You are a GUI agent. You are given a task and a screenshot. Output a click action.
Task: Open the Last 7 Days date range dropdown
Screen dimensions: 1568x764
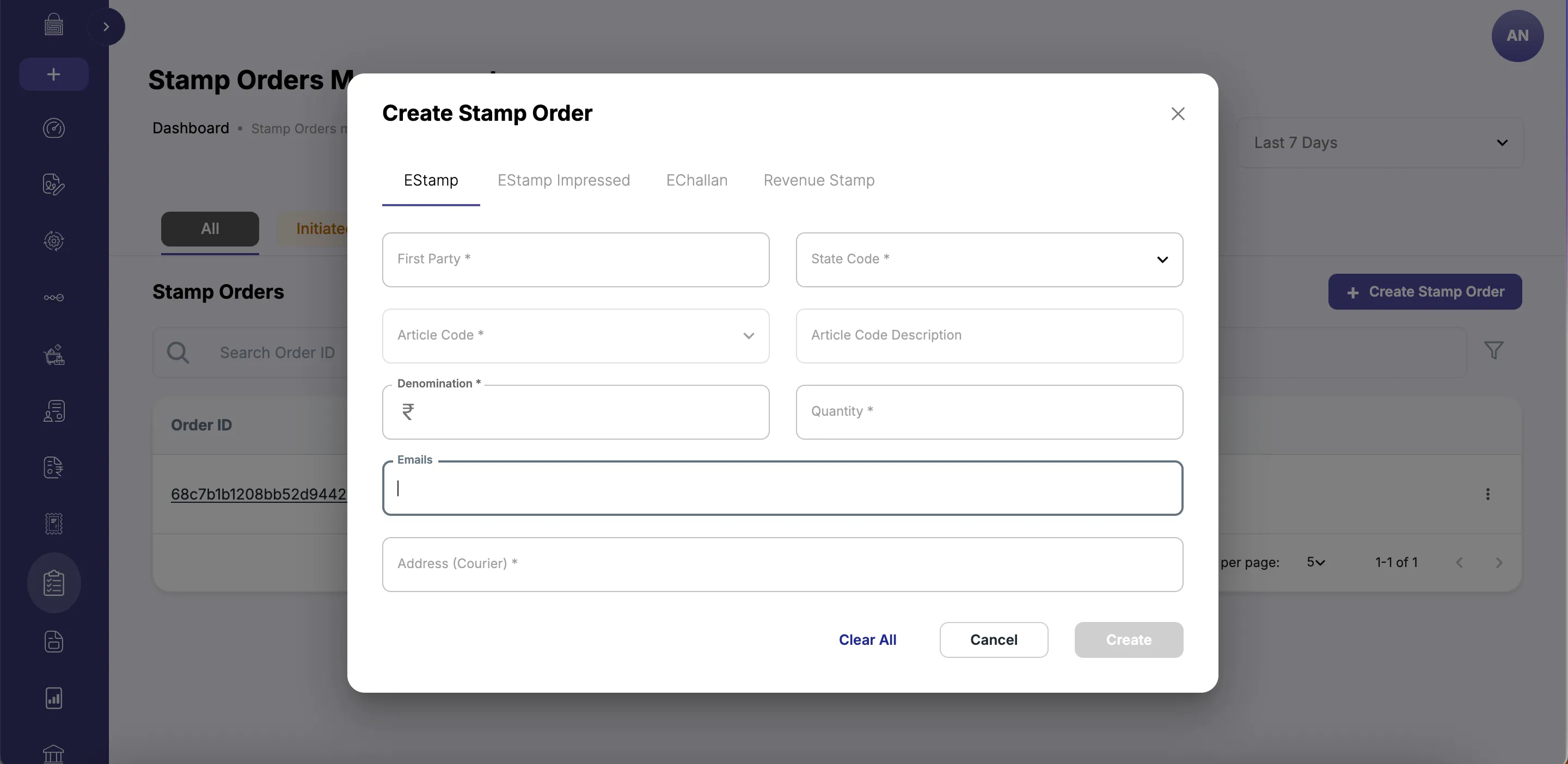[x=1381, y=143]
